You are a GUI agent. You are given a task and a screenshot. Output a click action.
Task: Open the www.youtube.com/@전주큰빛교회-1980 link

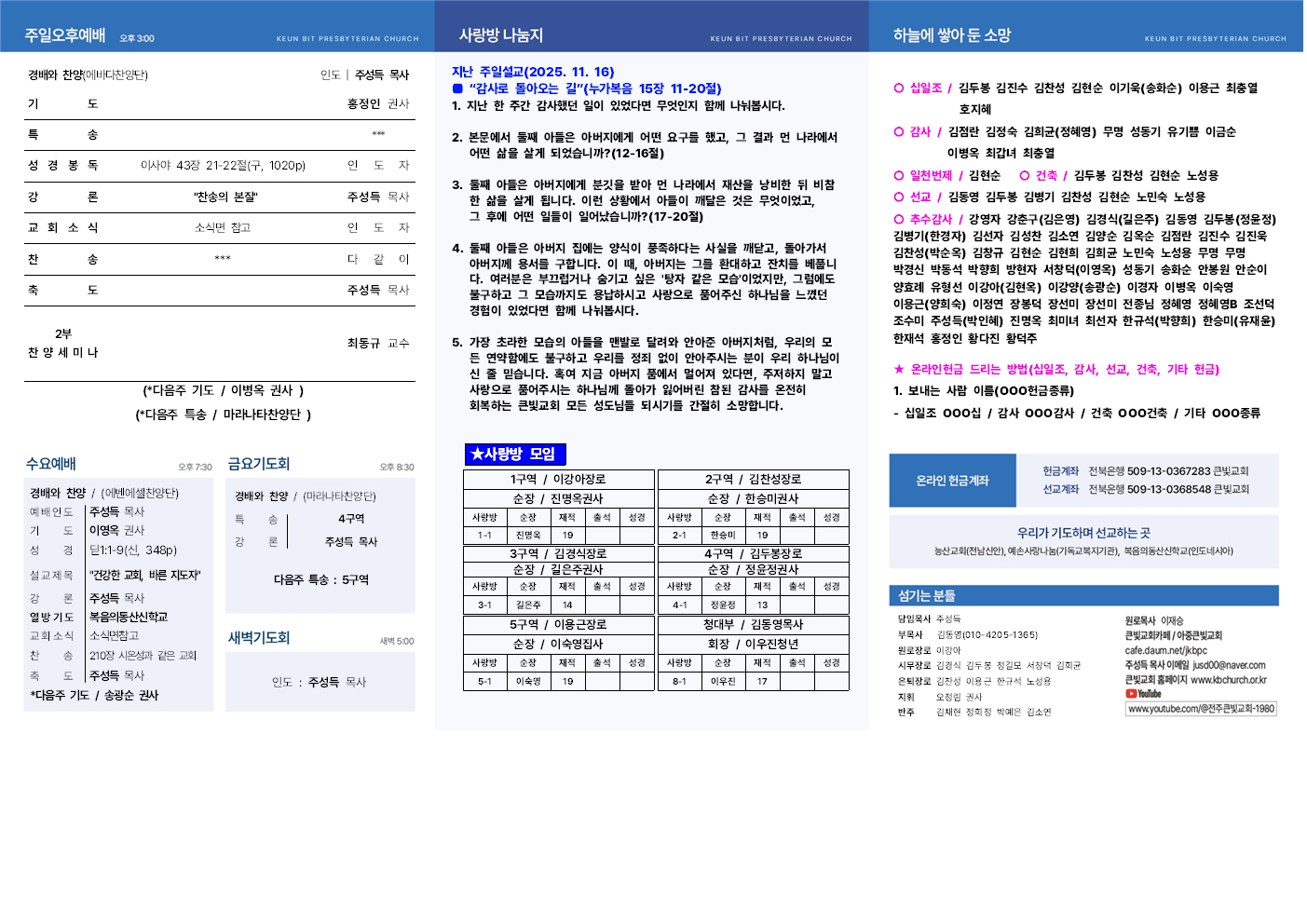[x=1201, y=709]
